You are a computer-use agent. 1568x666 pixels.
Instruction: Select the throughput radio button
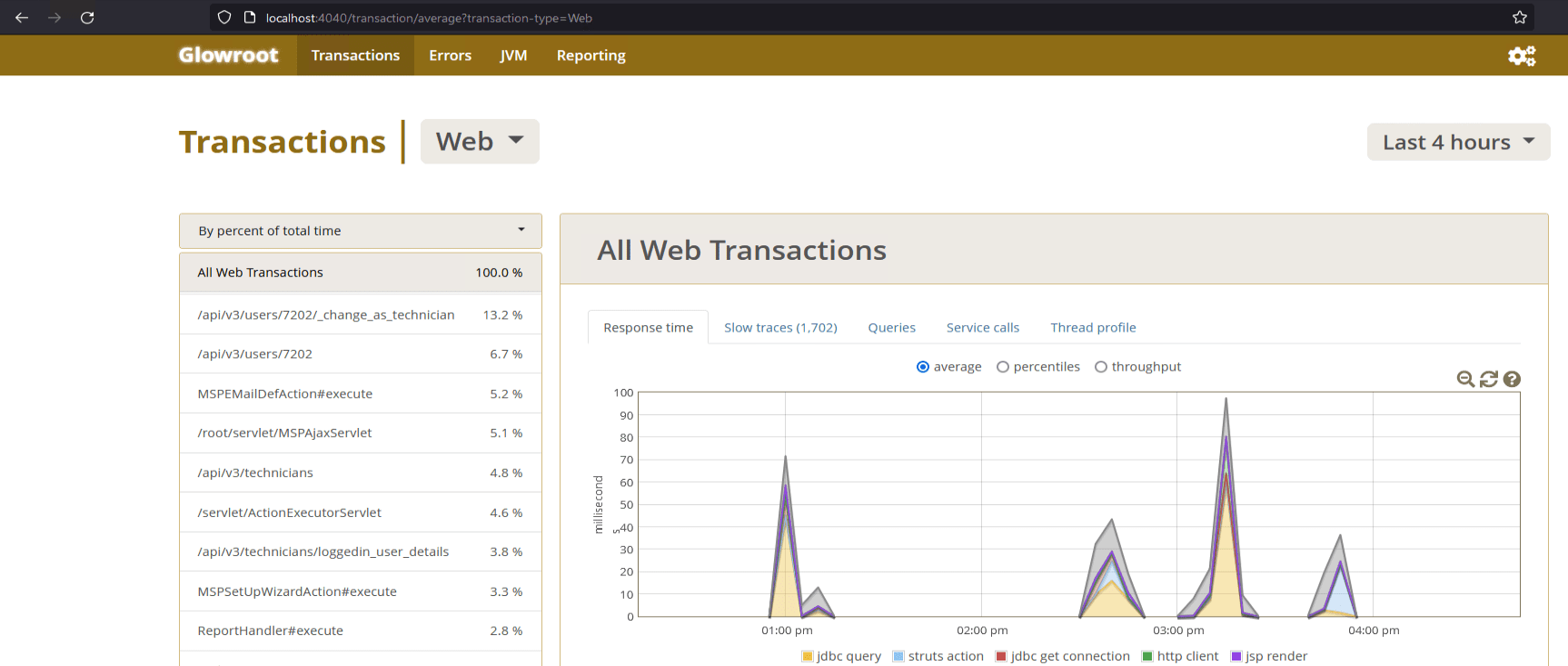(x=1101, y=367)
